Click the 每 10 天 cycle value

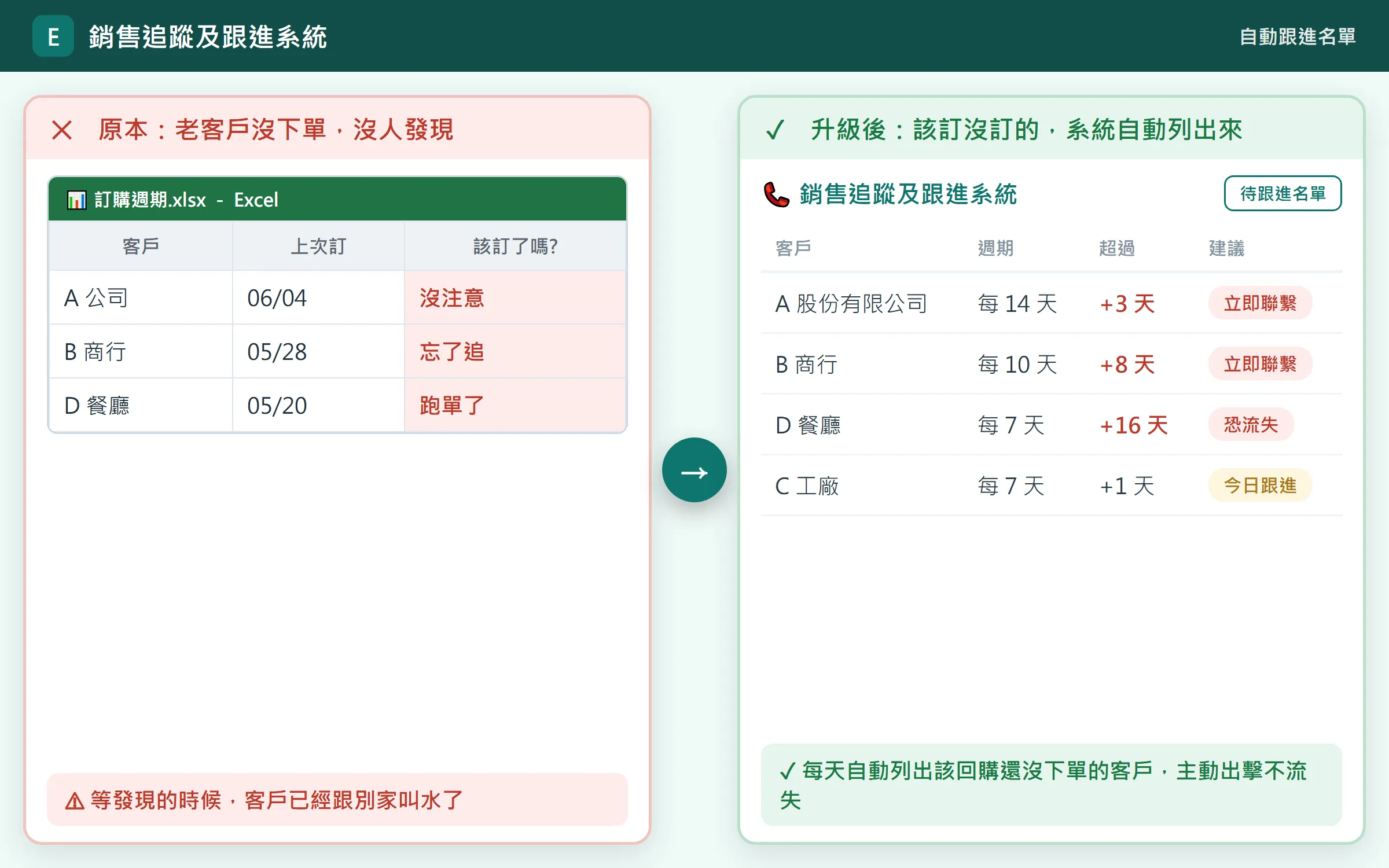click(x=1017, y=364)
